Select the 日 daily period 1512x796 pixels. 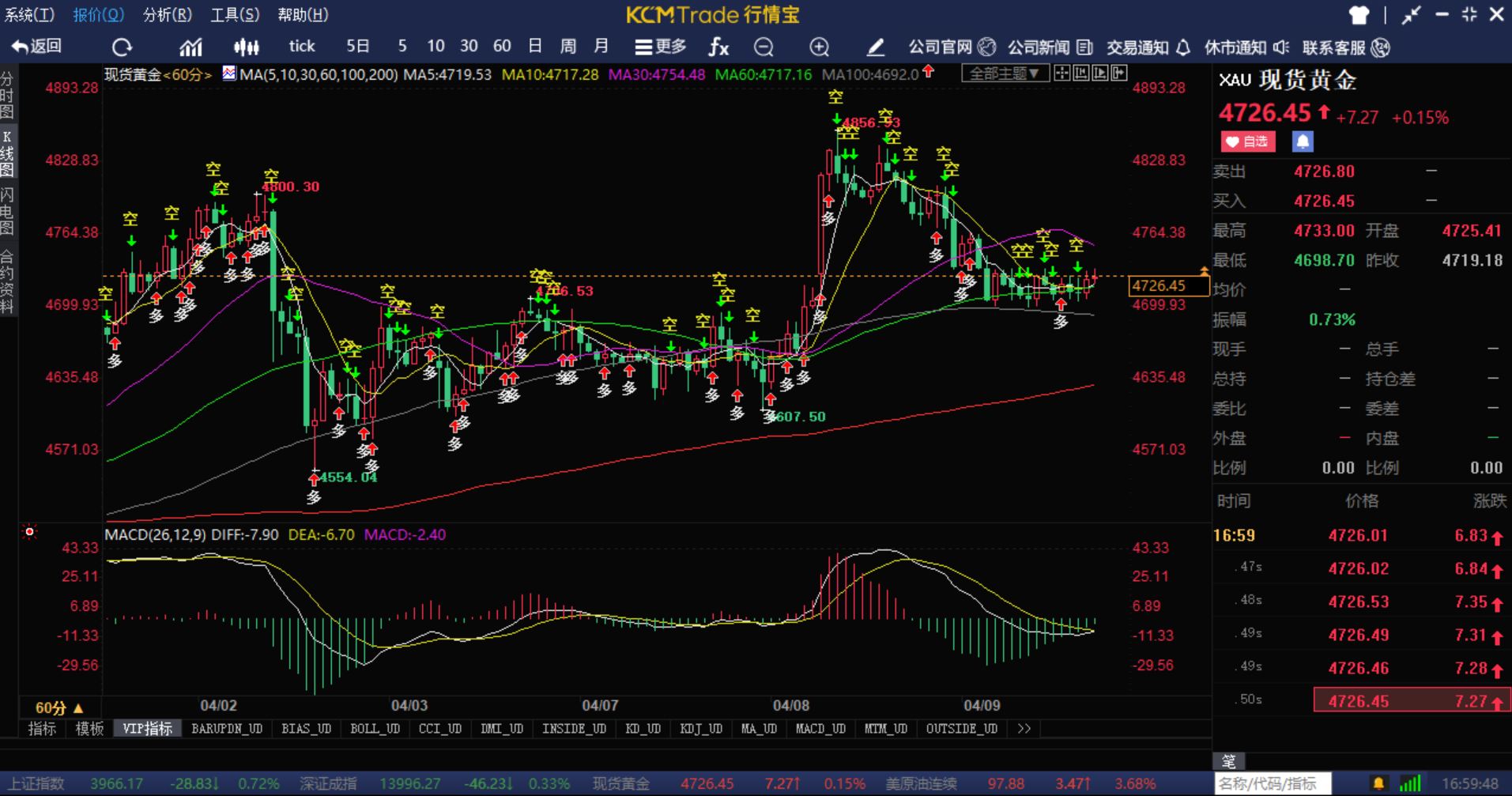[535, 47]
